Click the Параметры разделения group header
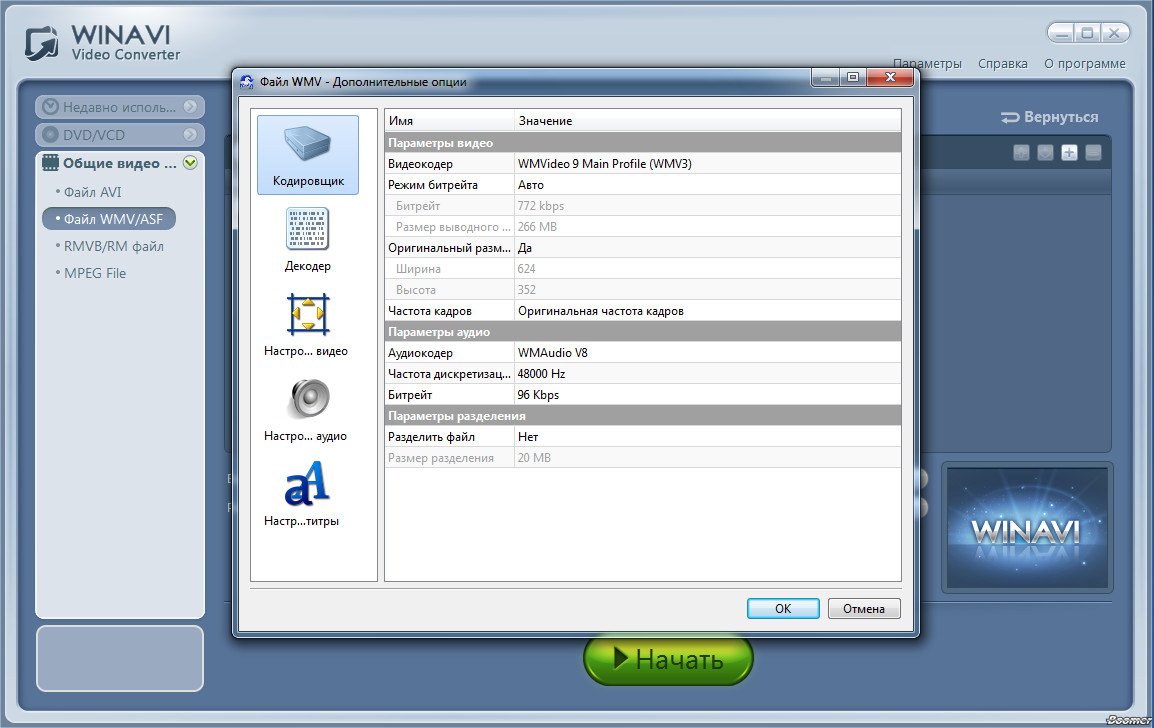The width and height of the screenshot is (1154, 728). (x=643, y=416)
